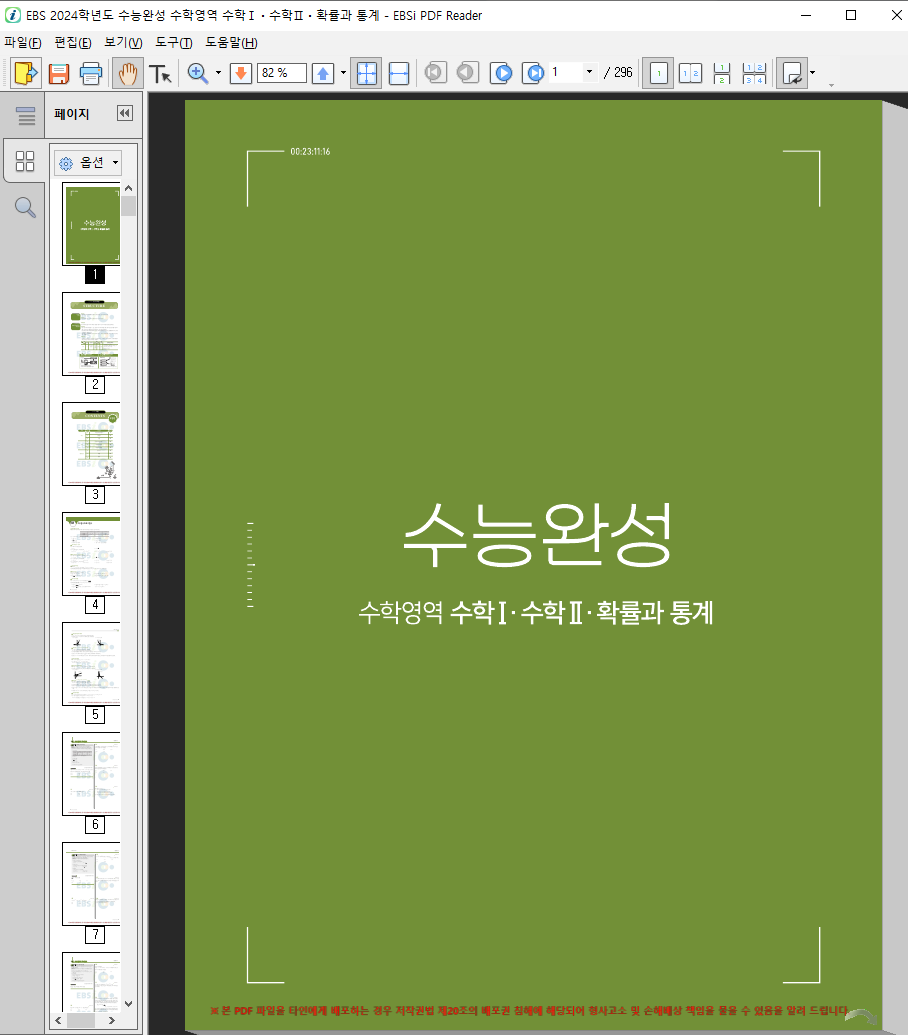Switch to two-page view
Image resolution: width=908 pixels, height=1035 pixels.
coord(690,73)
